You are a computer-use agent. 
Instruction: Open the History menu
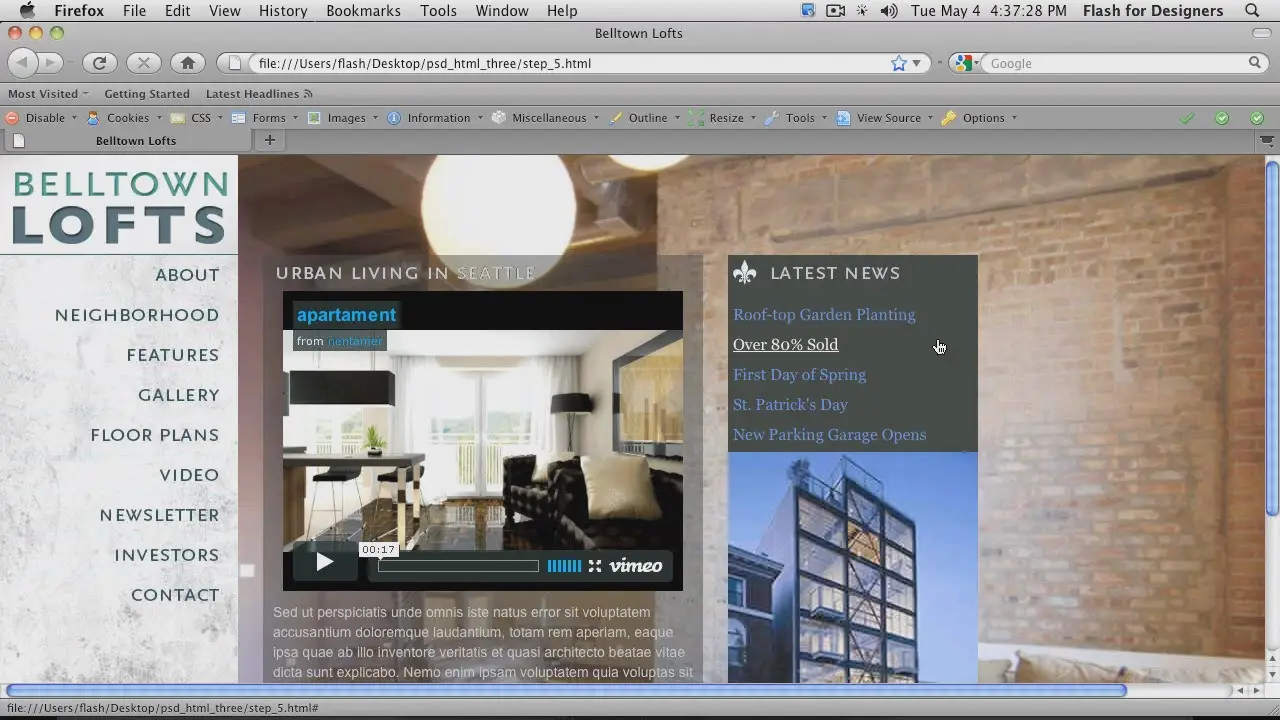283,11
